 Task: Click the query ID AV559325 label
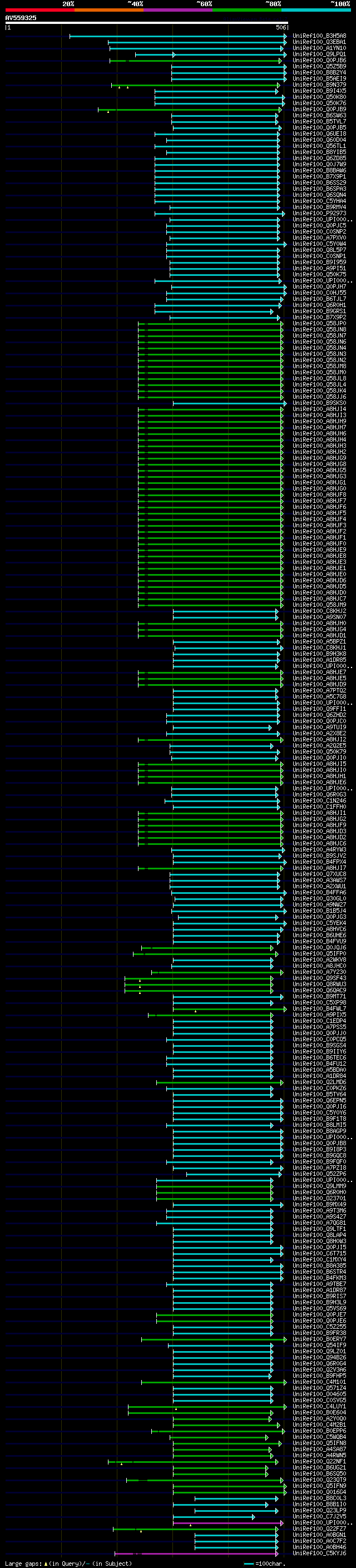click(21, 18)
